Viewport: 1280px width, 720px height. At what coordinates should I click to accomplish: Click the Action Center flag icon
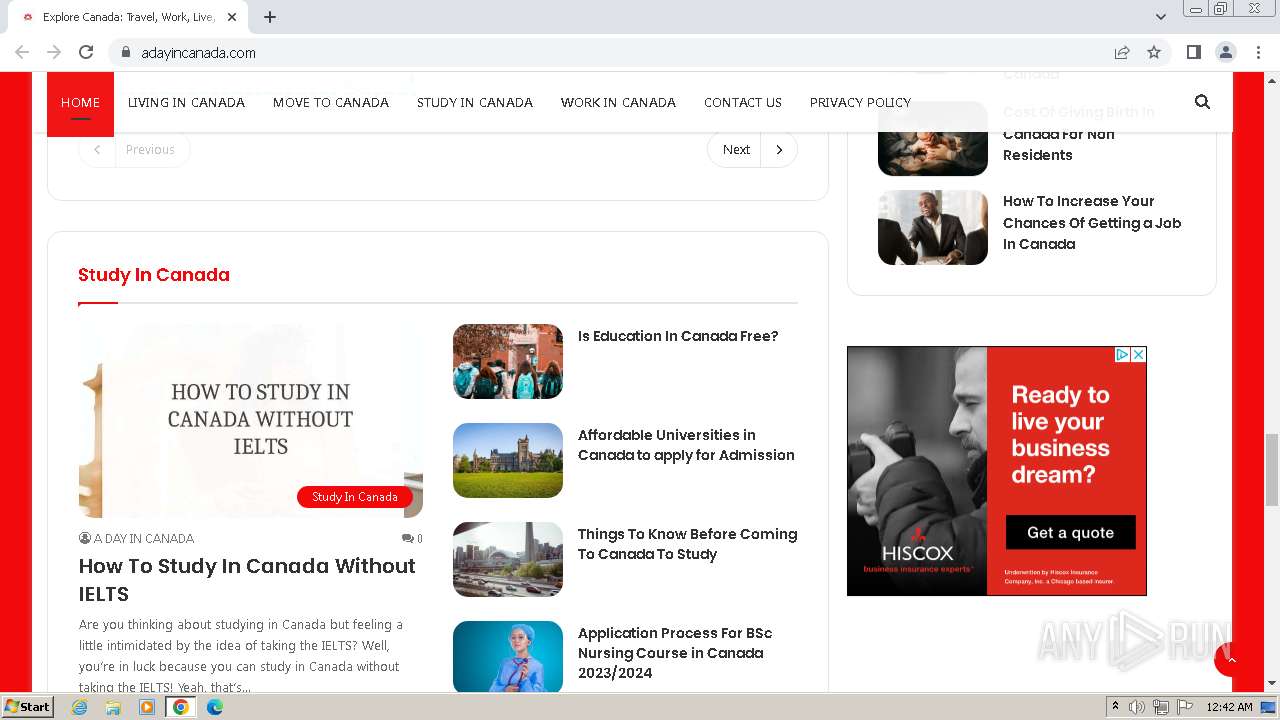tap(1185, 707)
